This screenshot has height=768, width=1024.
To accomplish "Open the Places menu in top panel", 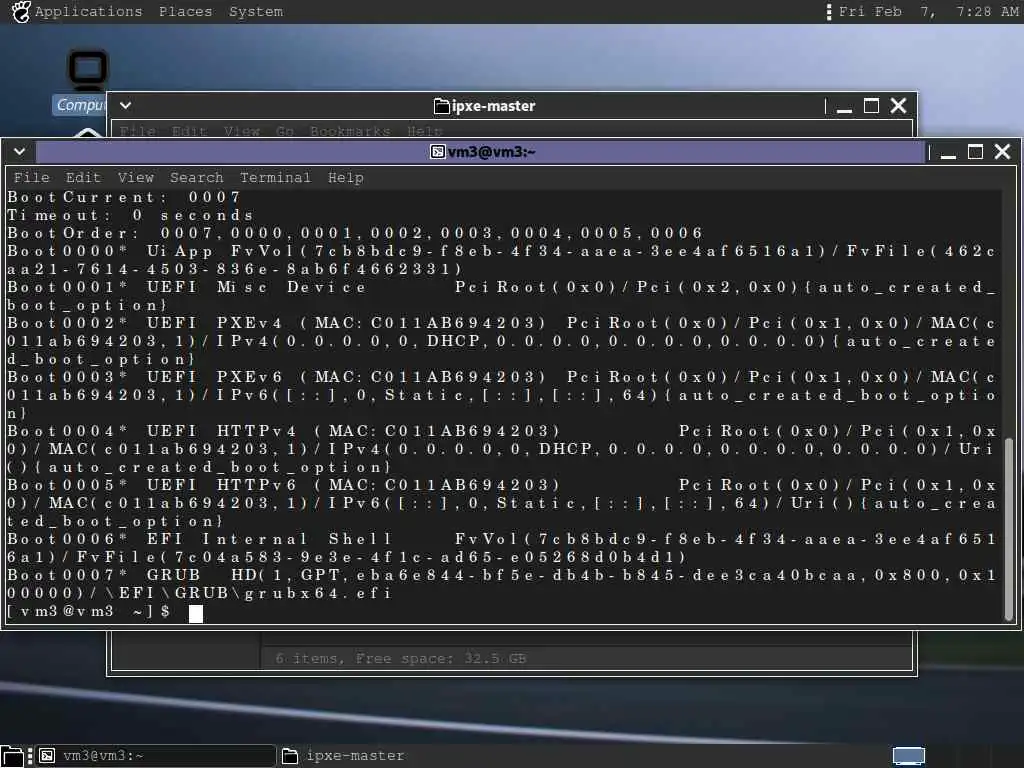I will 185,12.
